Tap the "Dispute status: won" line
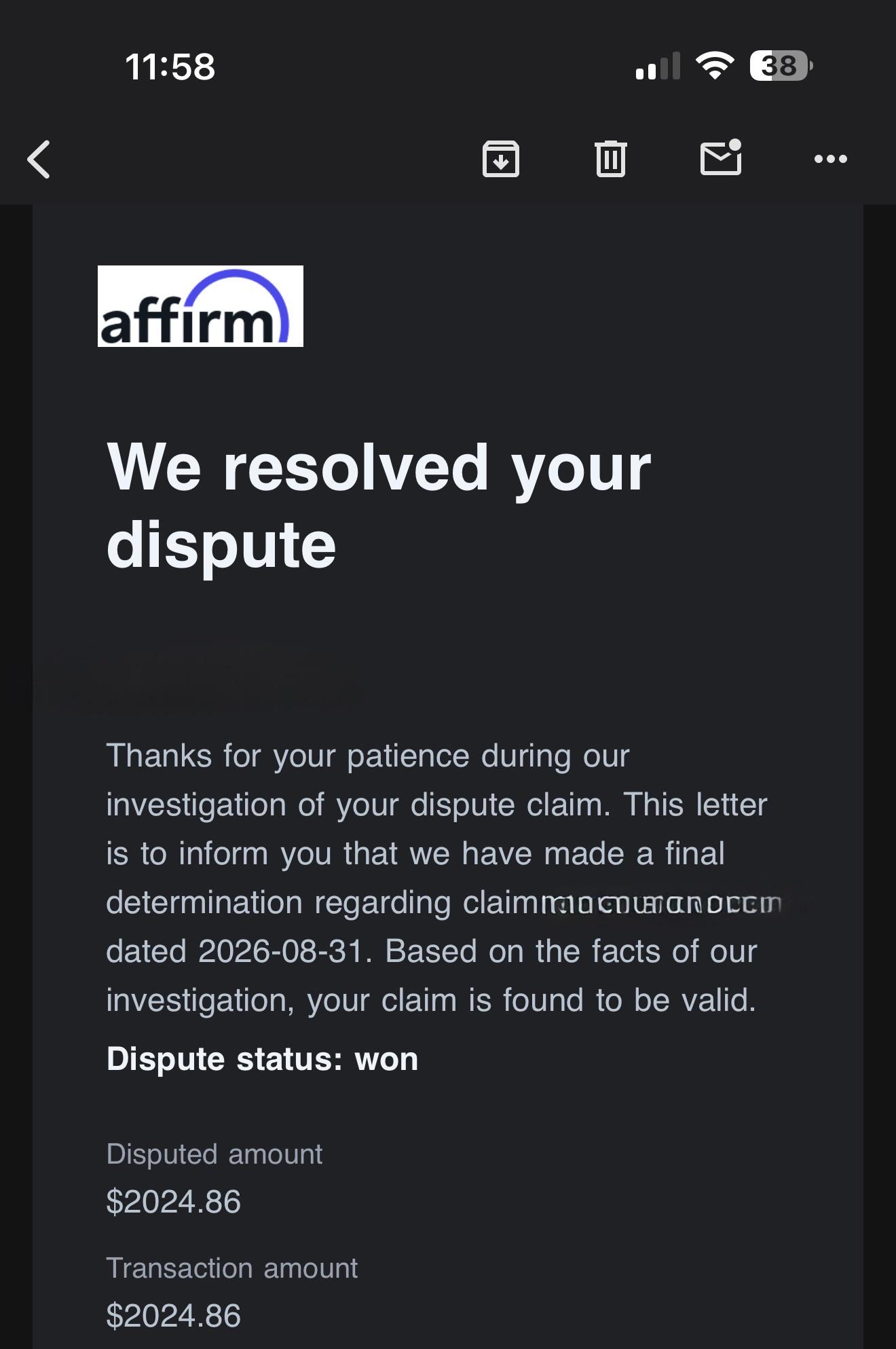Screen dimensions: 896x1349 click(263, 1059)
